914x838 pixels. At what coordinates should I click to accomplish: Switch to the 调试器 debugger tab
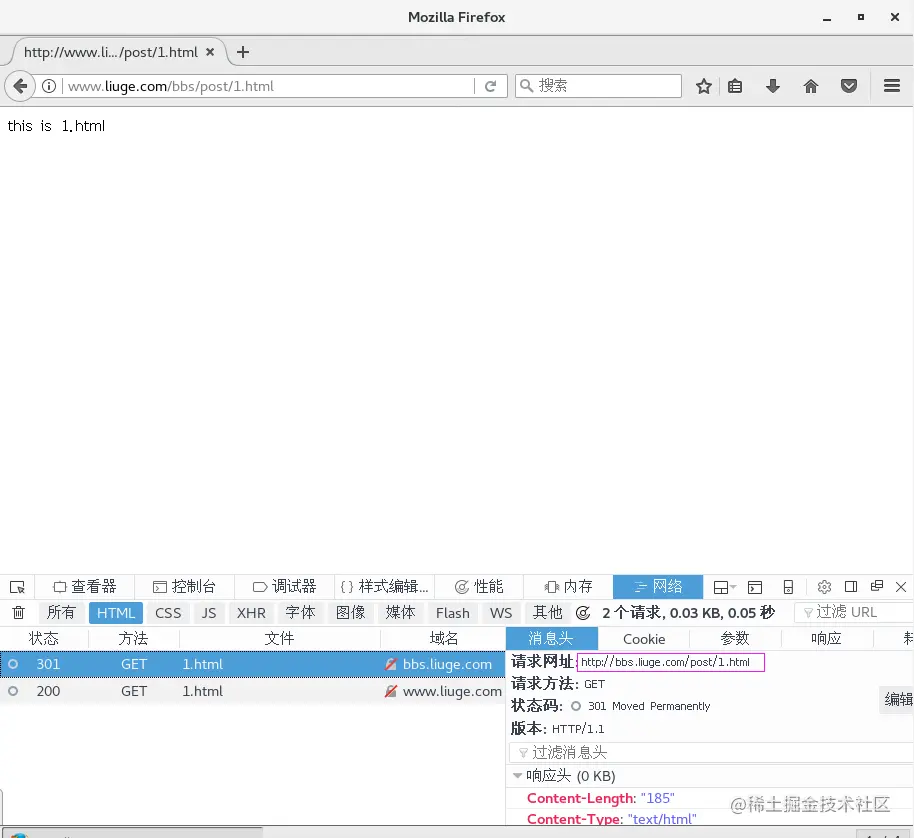tap(284, 587)
